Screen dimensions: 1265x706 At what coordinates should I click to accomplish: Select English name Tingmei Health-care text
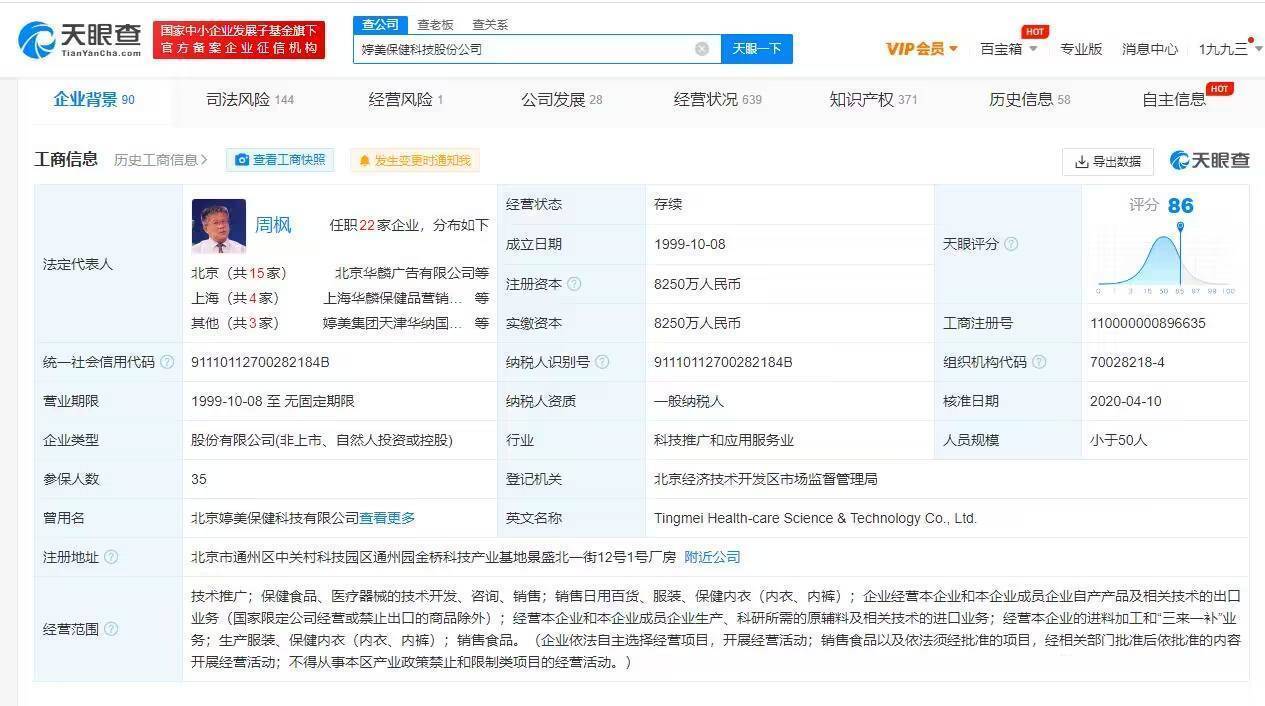815,518
